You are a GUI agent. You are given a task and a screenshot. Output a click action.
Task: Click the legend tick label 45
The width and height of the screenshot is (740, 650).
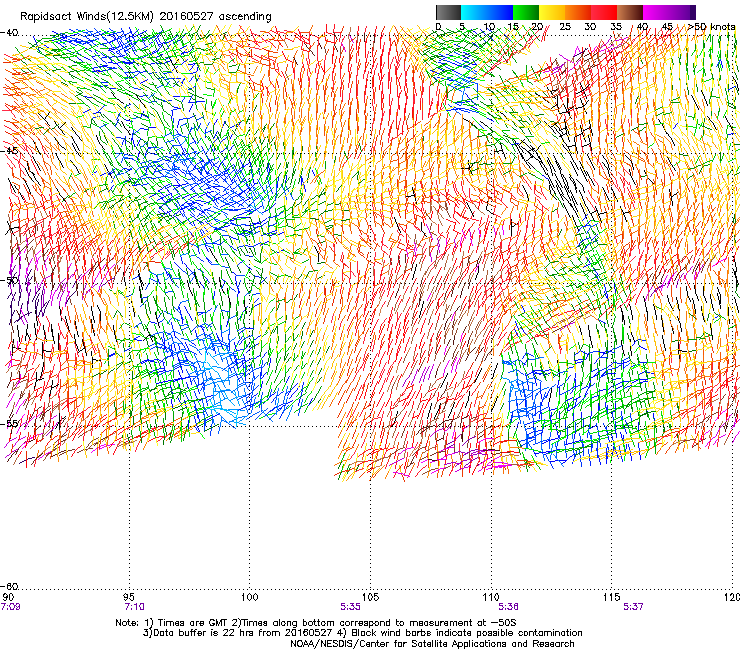point(667,27)
